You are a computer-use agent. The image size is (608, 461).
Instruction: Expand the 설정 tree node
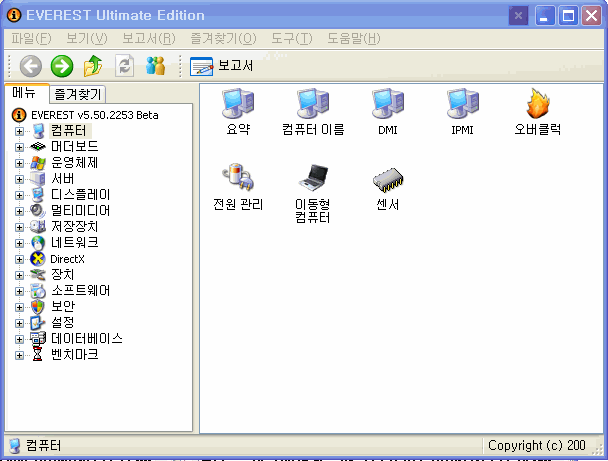(19, 323)
